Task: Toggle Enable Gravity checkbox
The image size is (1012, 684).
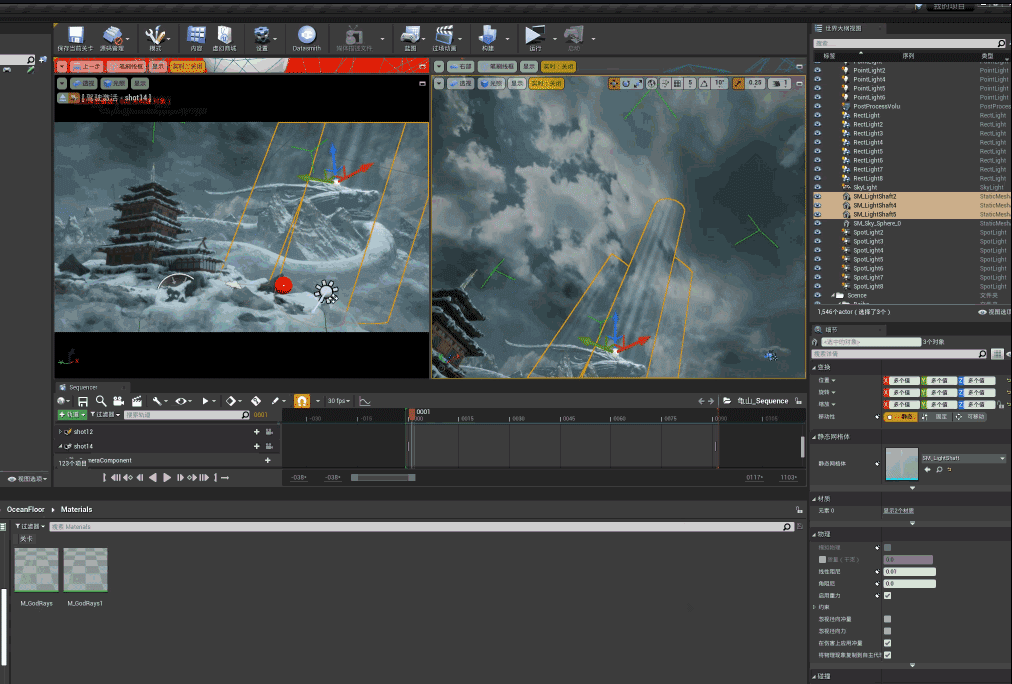Action: (887, 595)
